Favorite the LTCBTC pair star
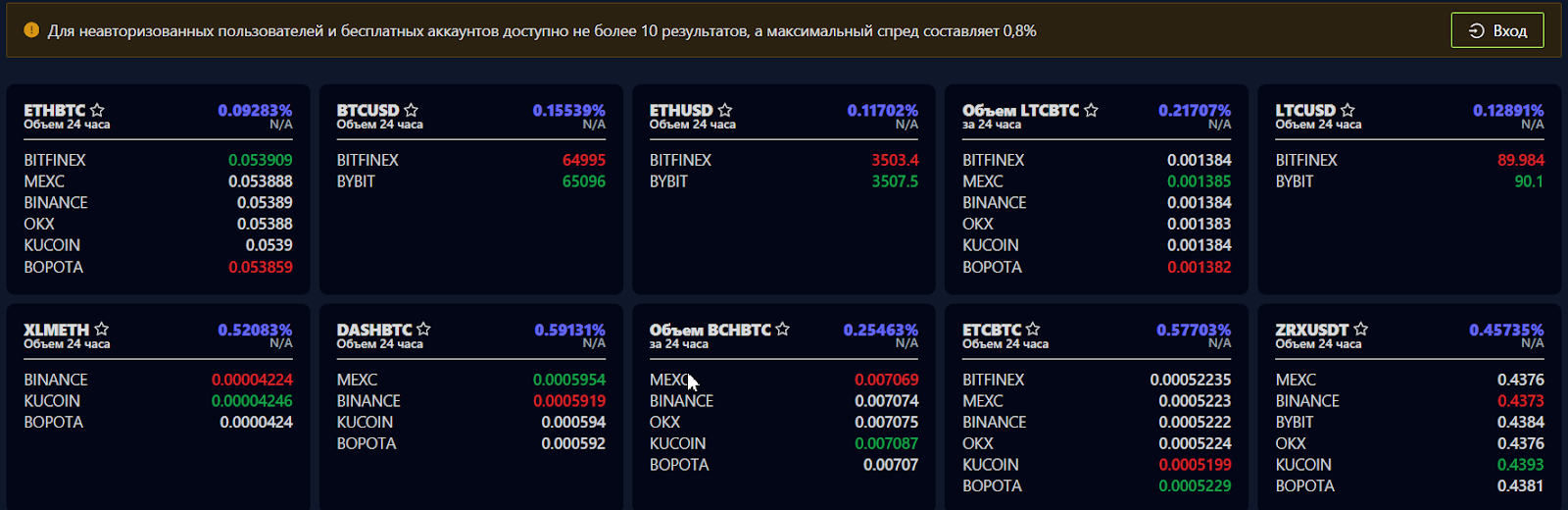 tap(1091, 110)
